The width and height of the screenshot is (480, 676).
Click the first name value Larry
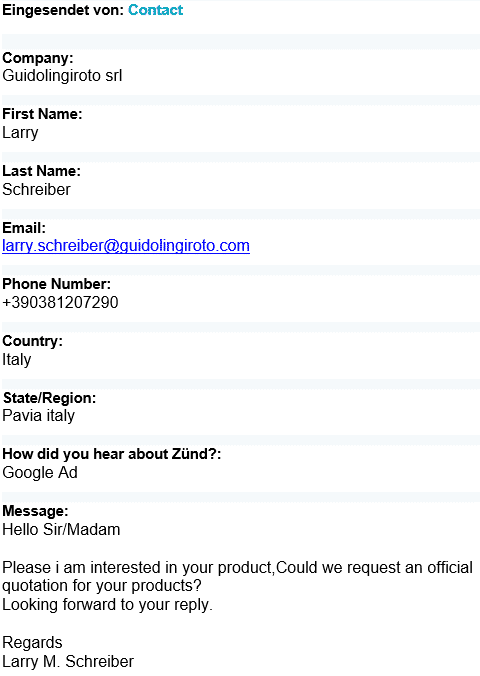[x=20, y=133]
